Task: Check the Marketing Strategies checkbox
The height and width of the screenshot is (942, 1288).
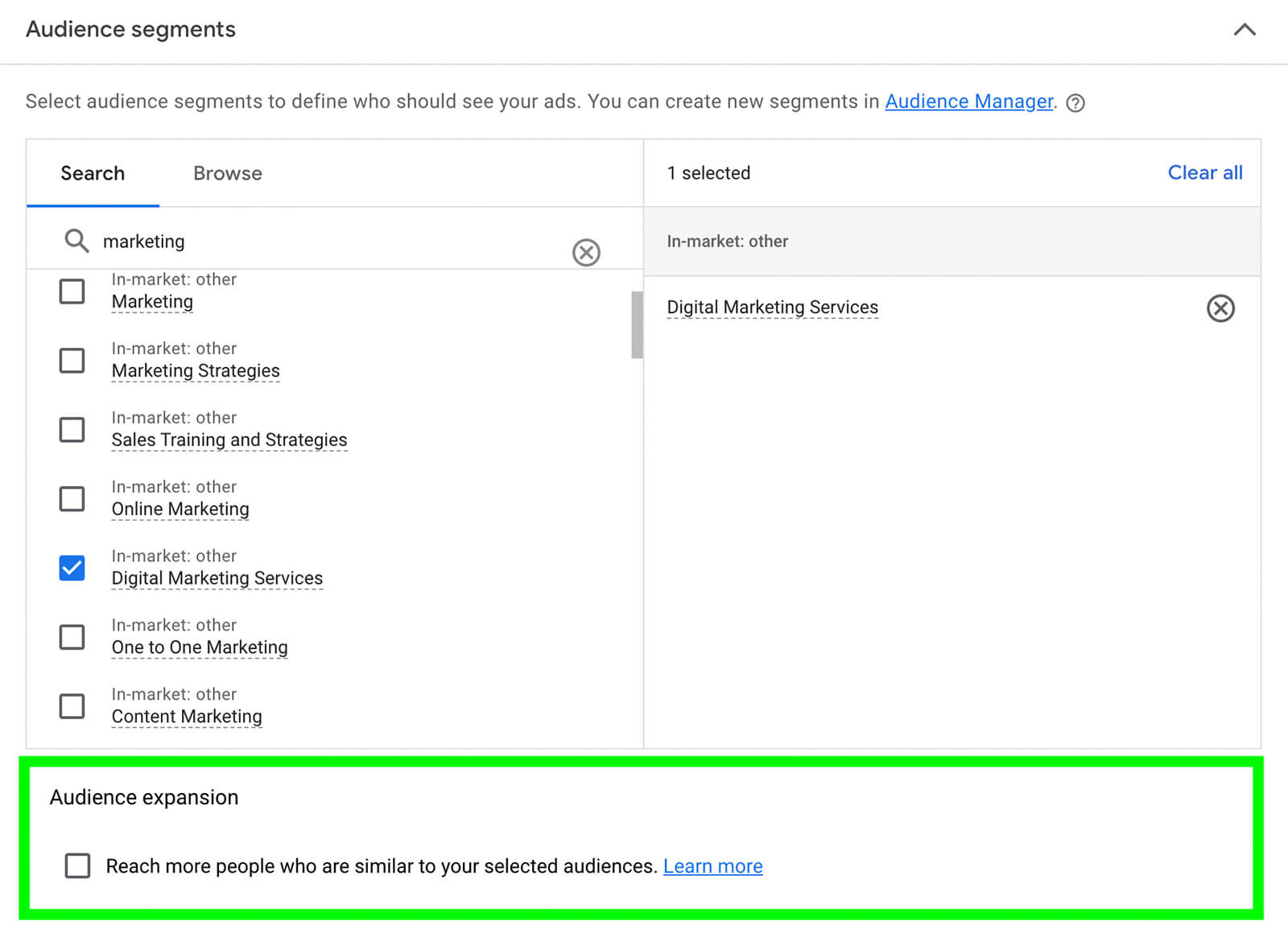Action: click(72, 360)
